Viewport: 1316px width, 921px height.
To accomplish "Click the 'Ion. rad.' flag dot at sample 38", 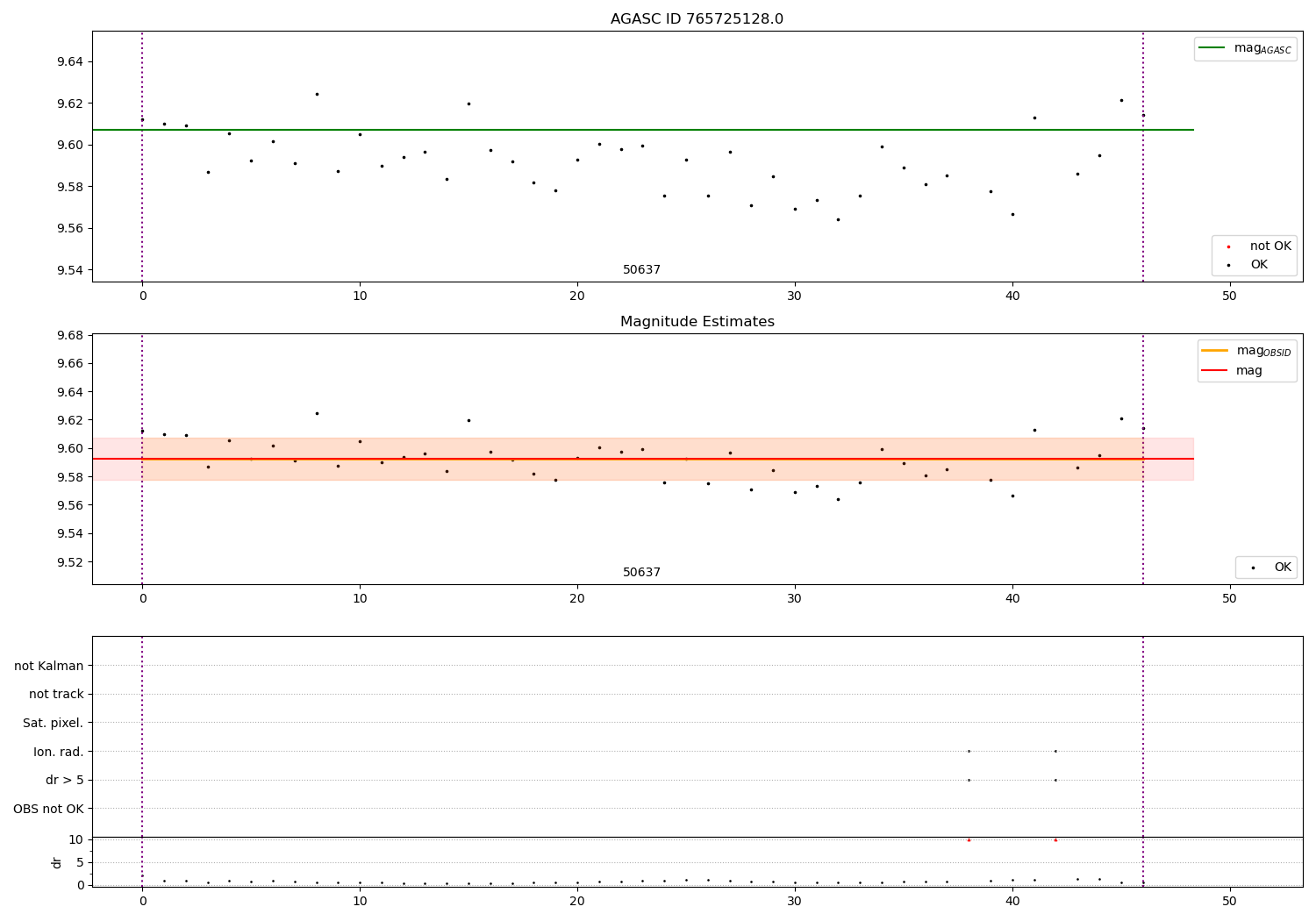I will tap(969, 751).
